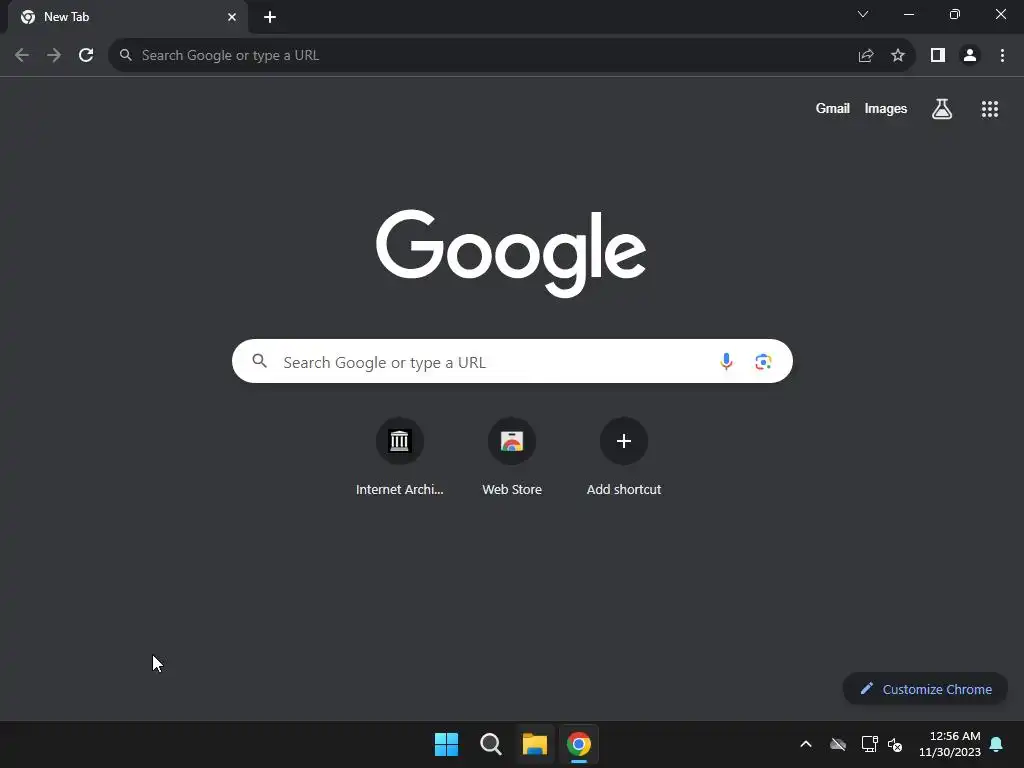The image size is (1024, 768).
Task: Select the New Tab tab
Action: click(127, 17)
